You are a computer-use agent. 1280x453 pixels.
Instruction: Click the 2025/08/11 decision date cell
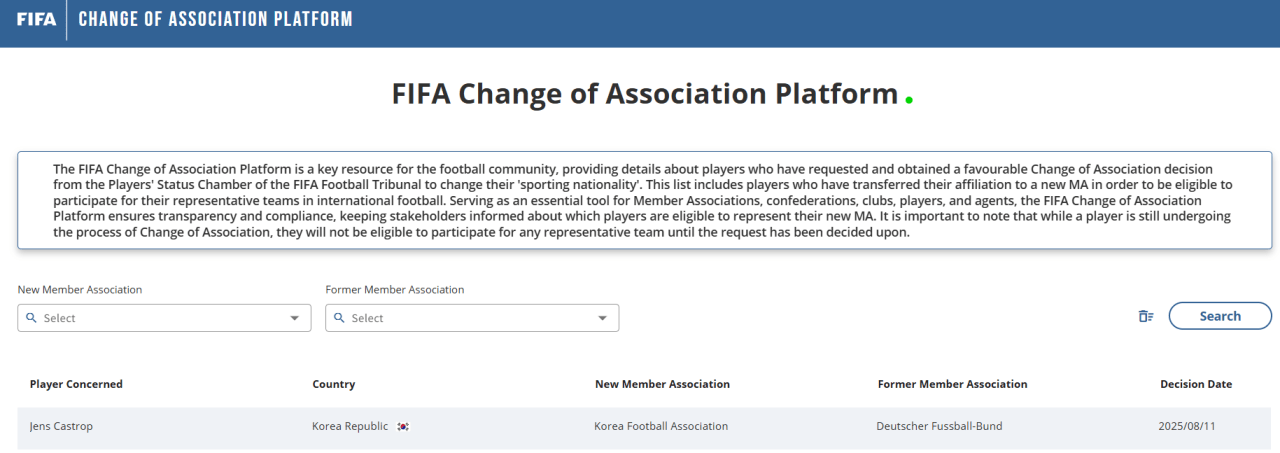click(x=1186, y=426)
